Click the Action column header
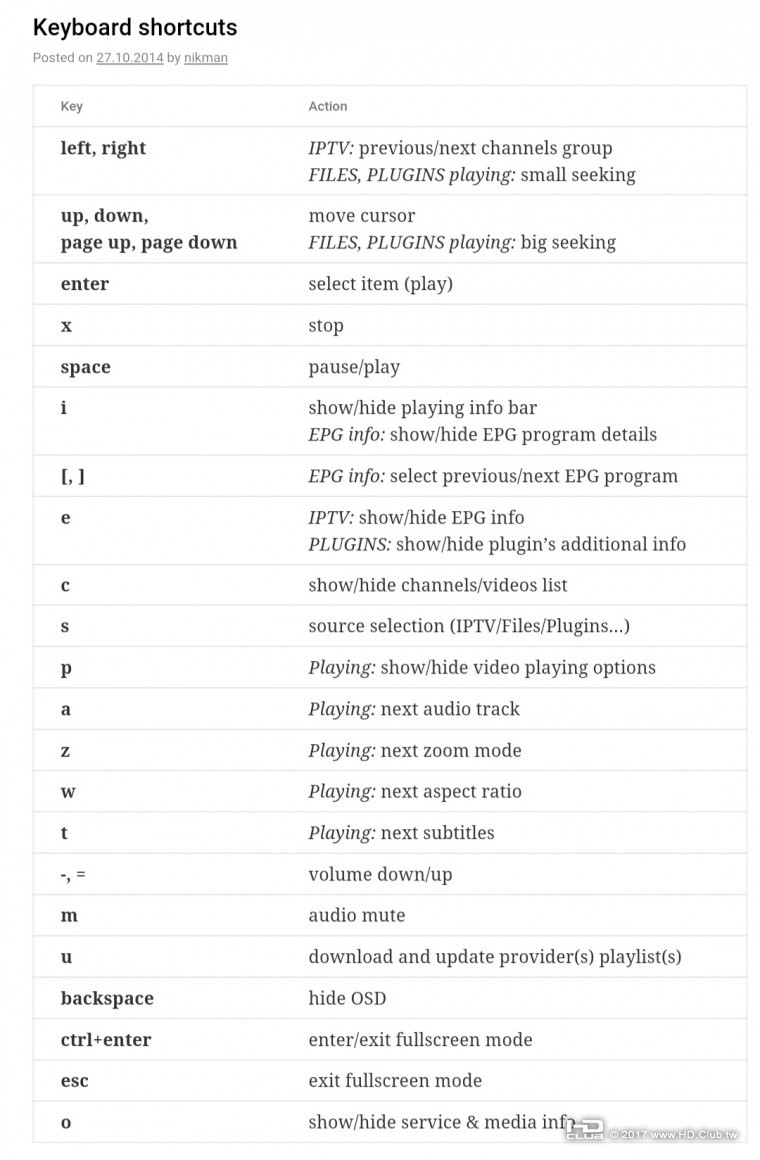760x1160 pixels. point(328,106)
